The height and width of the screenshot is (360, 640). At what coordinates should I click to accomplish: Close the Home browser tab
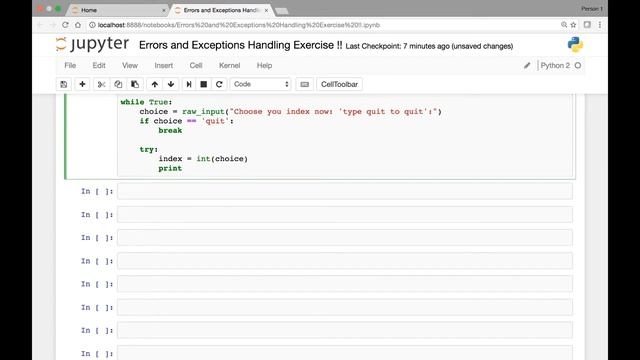(x=164, y=10)
